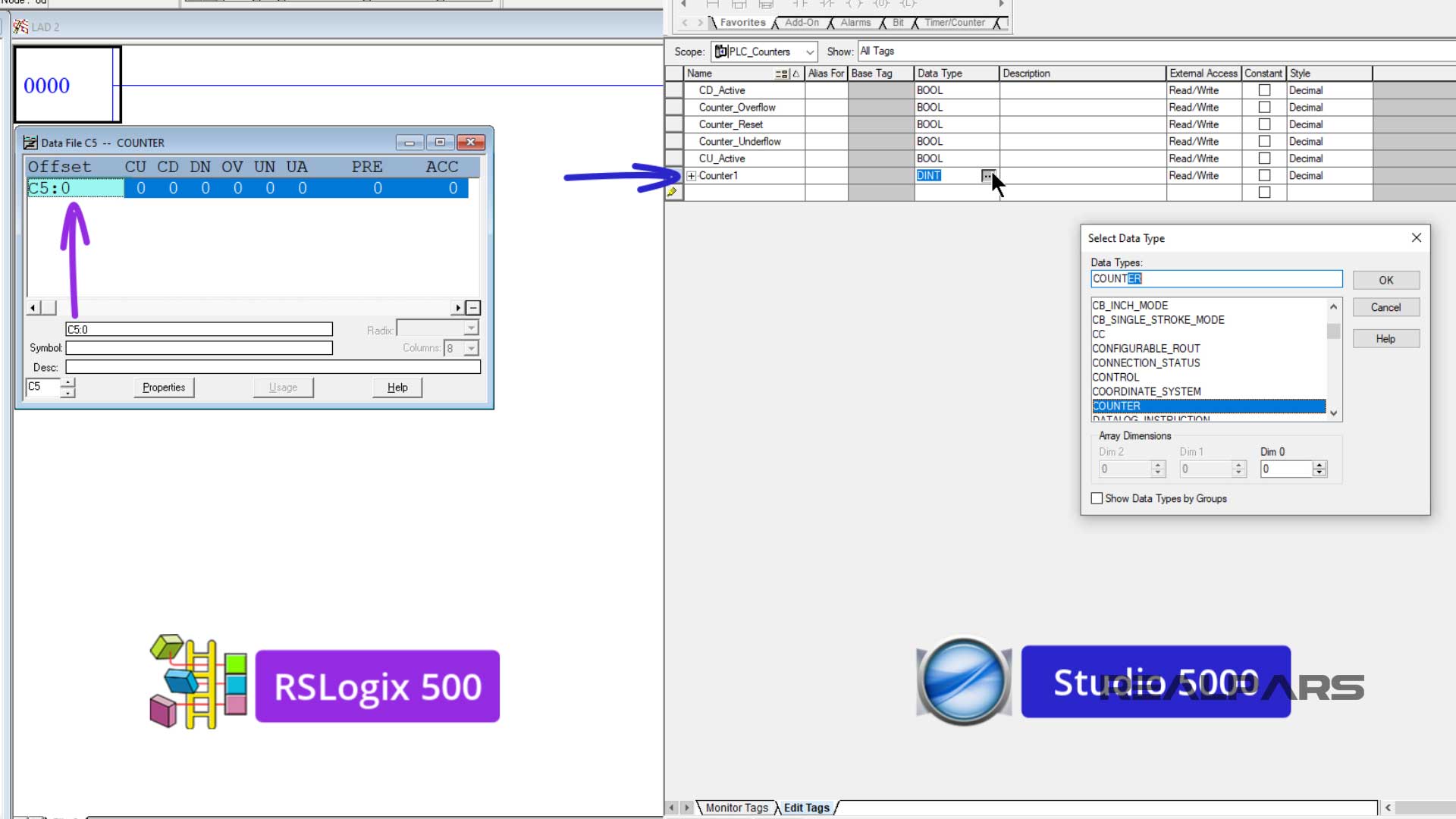Click the pencil edit icon on the tag row

pyautogui.click(x=672, y=192)
